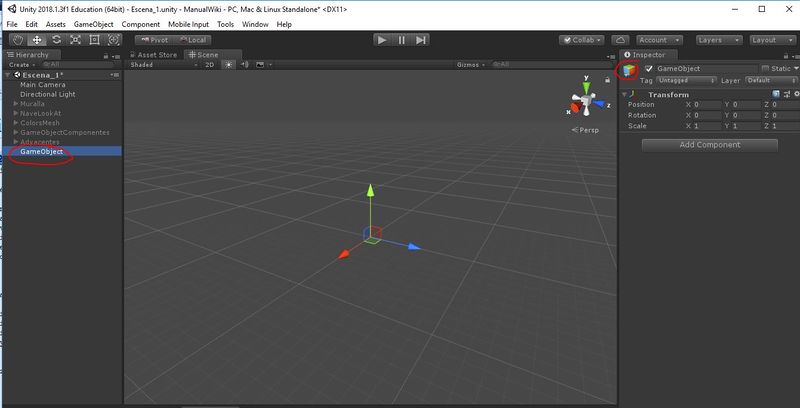Expand the ColorsMesh object
800x408 pixels.
pyautogui.click(x=16, y=123)
